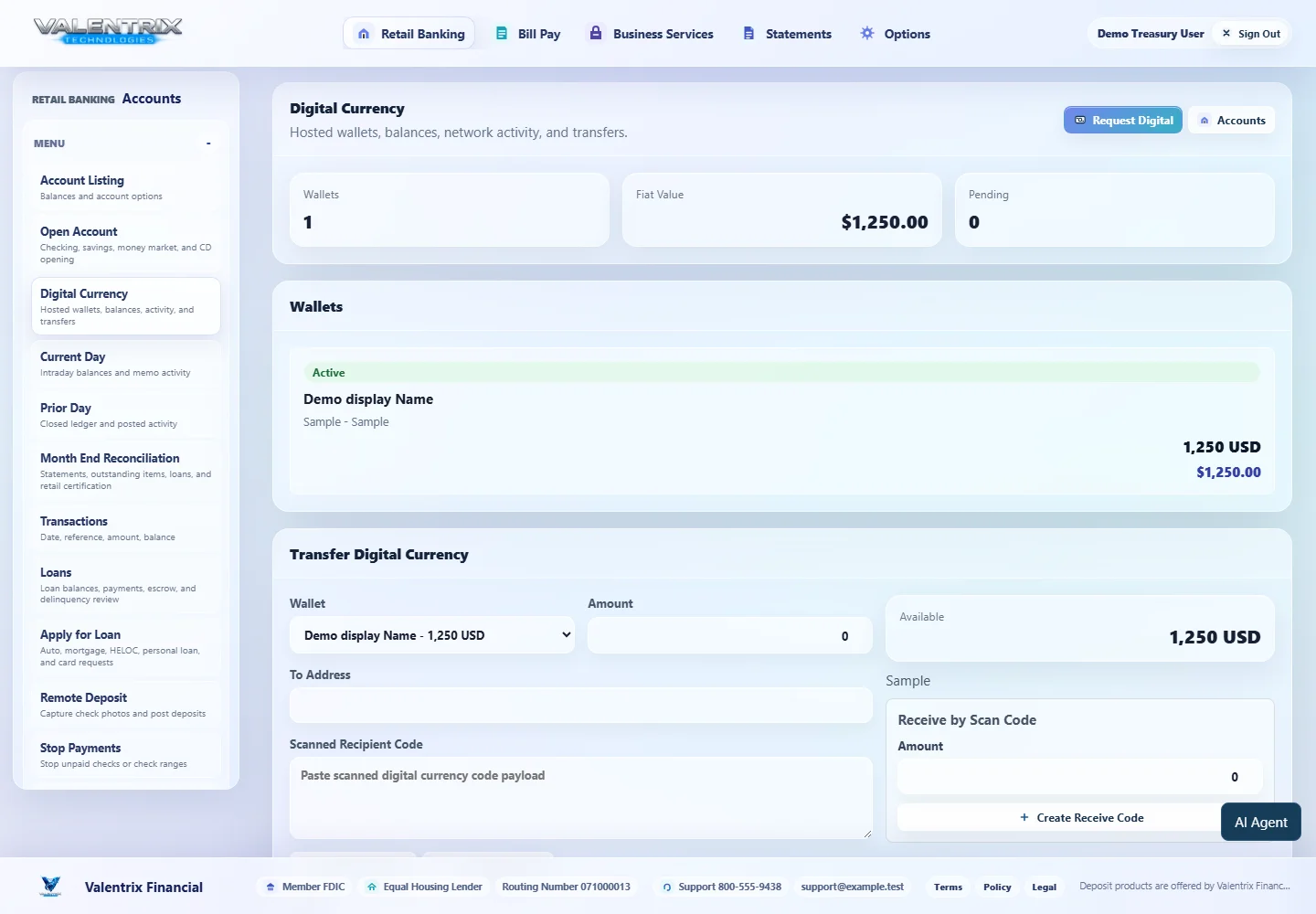This screenshot has width=1316, height=914.
Task: Click the Valentrix Financial footer logo
Action: pyautogui.click(x=51, y=886)
